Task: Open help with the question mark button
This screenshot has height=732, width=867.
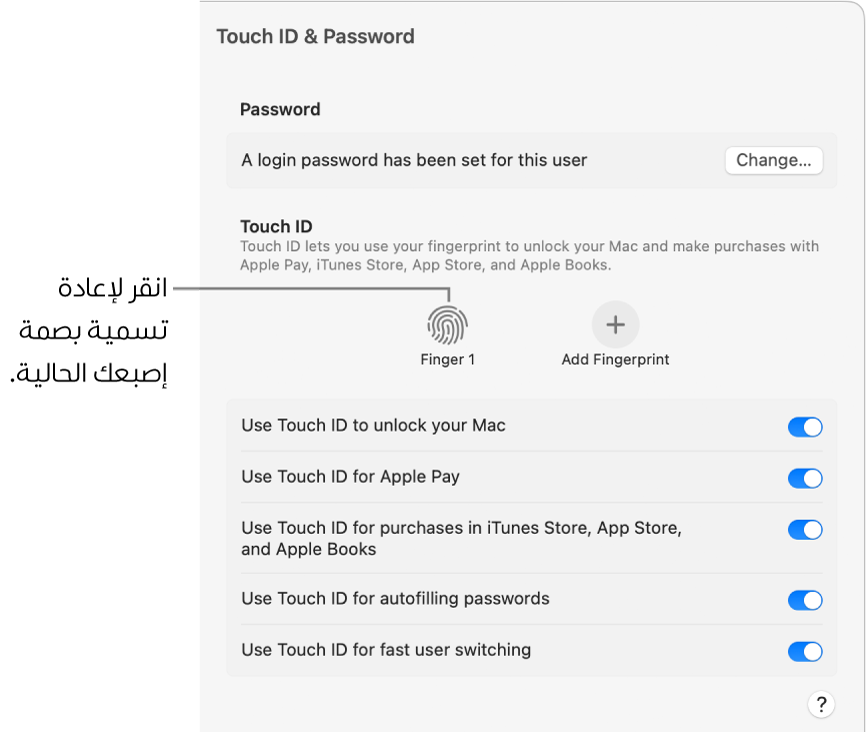Action: (x=820, y=705)
